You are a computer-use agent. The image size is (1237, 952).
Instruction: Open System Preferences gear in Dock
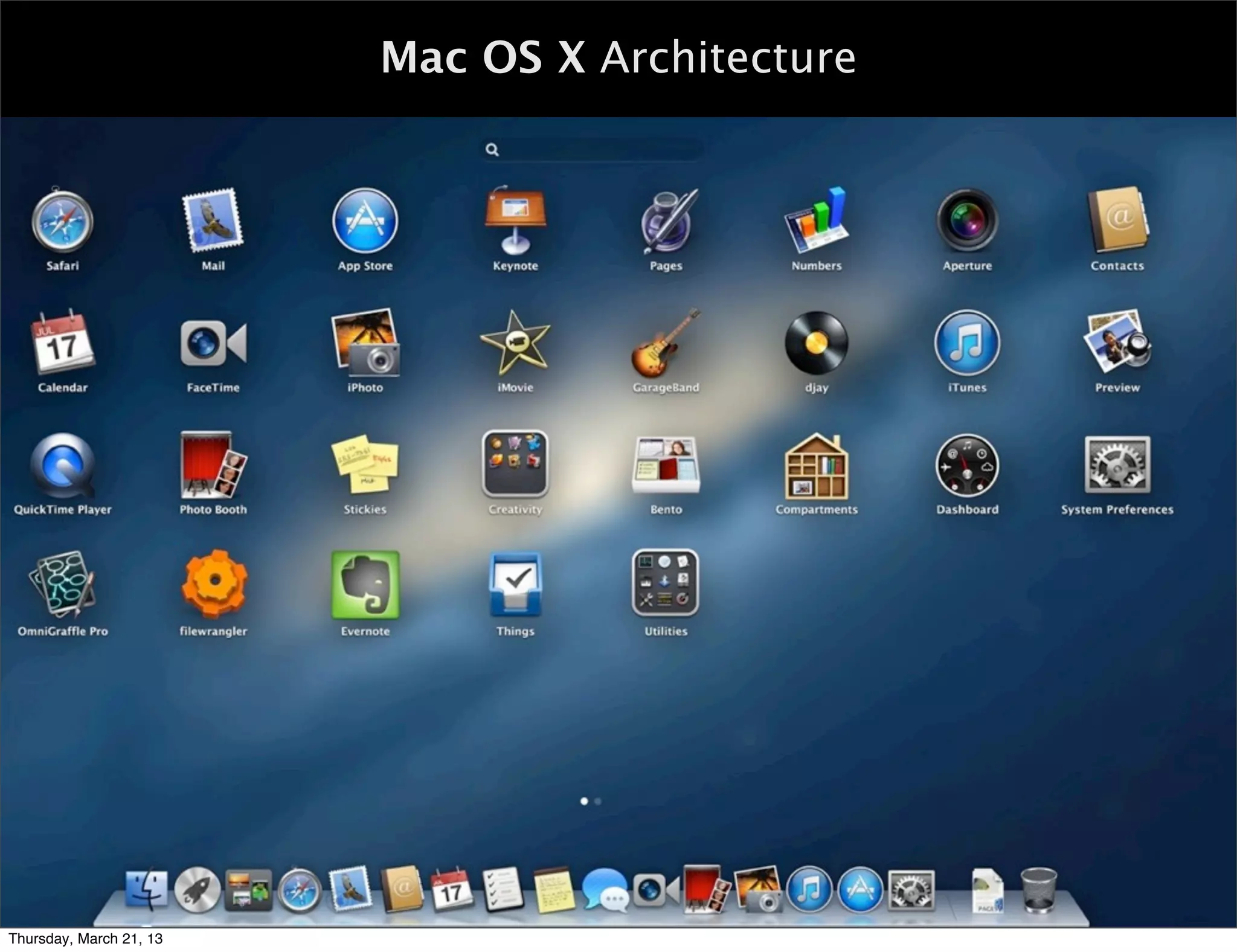(911, 890)
